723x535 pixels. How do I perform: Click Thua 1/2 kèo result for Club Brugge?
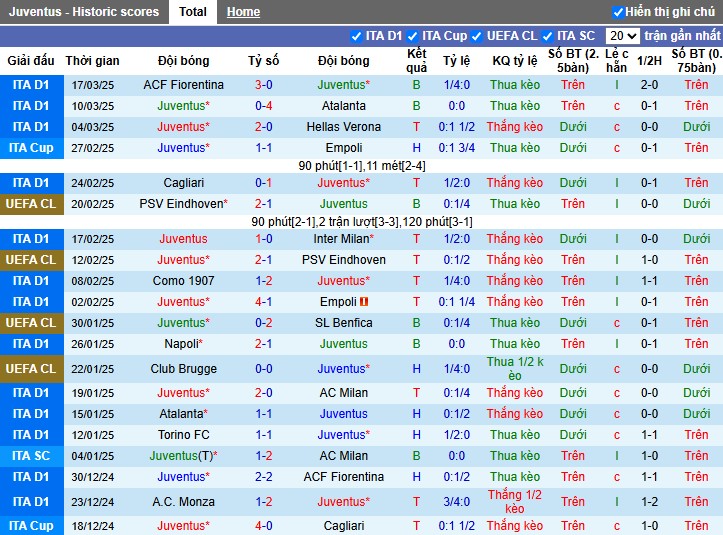(515, 369)
